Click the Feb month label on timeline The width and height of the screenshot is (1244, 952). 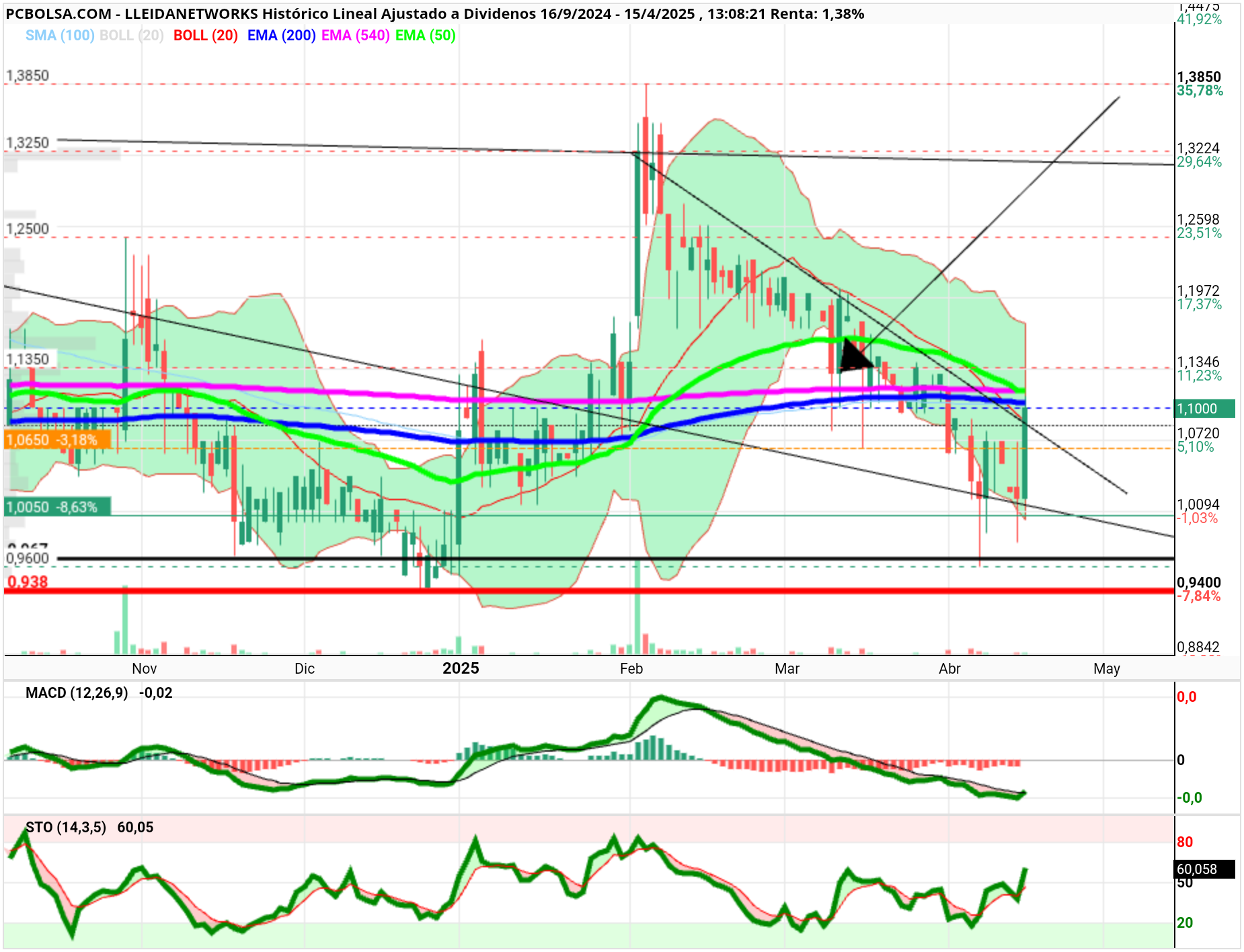point(631,668)
